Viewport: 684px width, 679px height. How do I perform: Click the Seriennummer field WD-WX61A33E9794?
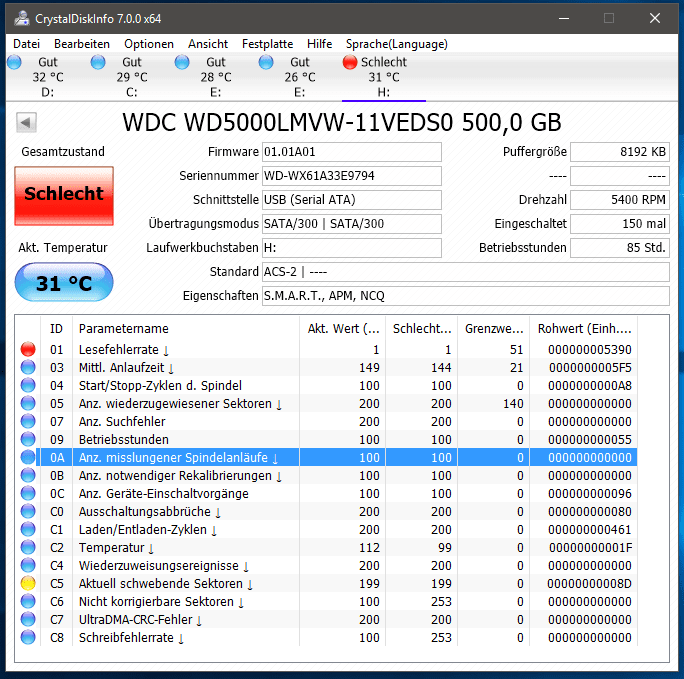pyautogui.click(x=352, y=176)
